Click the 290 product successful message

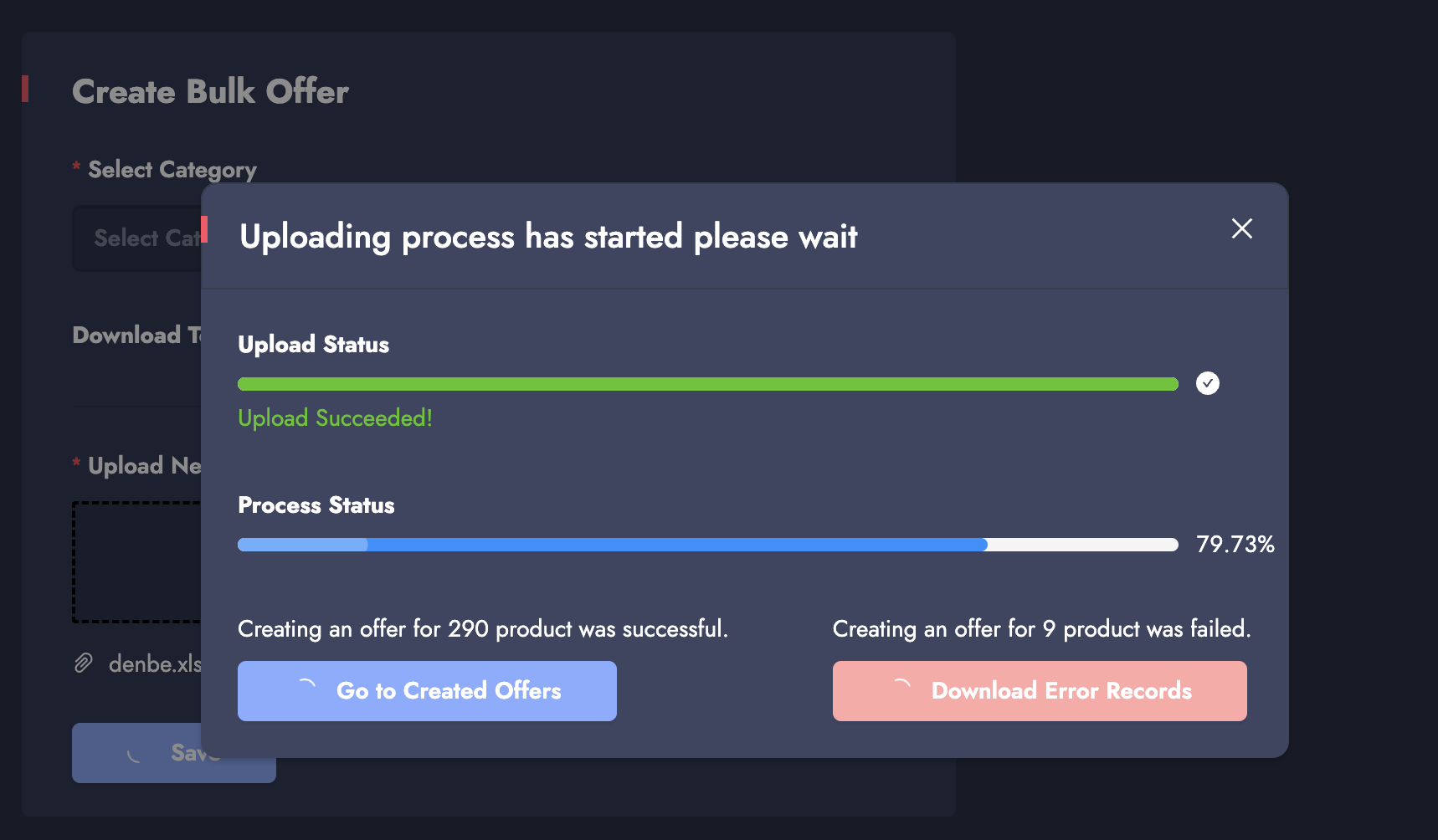[482, 629]
